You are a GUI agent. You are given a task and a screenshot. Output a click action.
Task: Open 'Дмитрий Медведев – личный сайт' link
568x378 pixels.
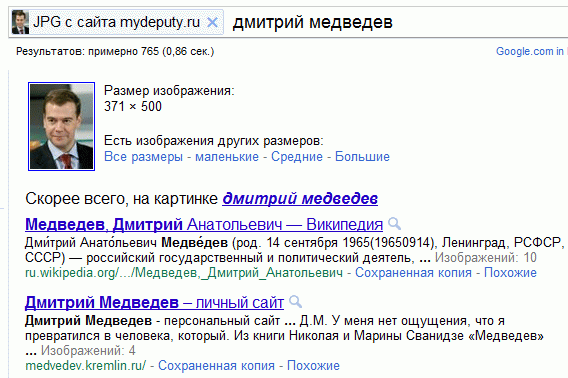click(x=154, y=303)
